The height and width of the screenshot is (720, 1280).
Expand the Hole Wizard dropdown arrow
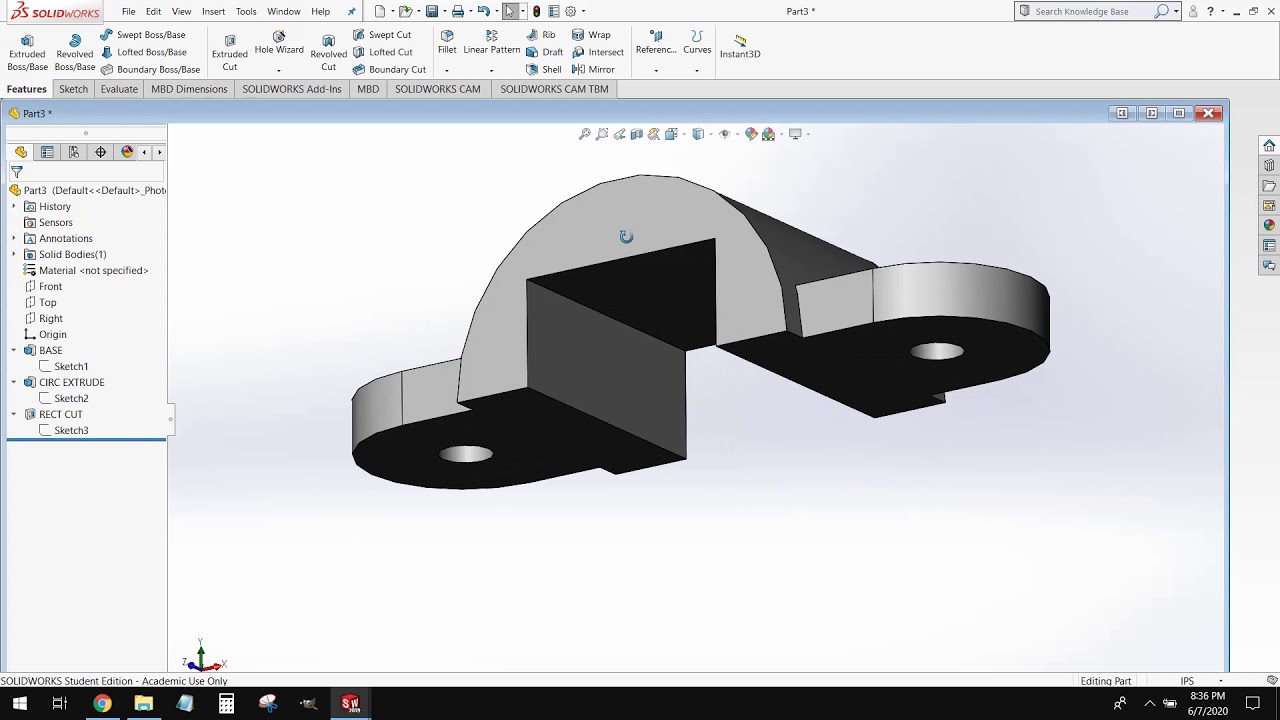(x=279, y=70)
